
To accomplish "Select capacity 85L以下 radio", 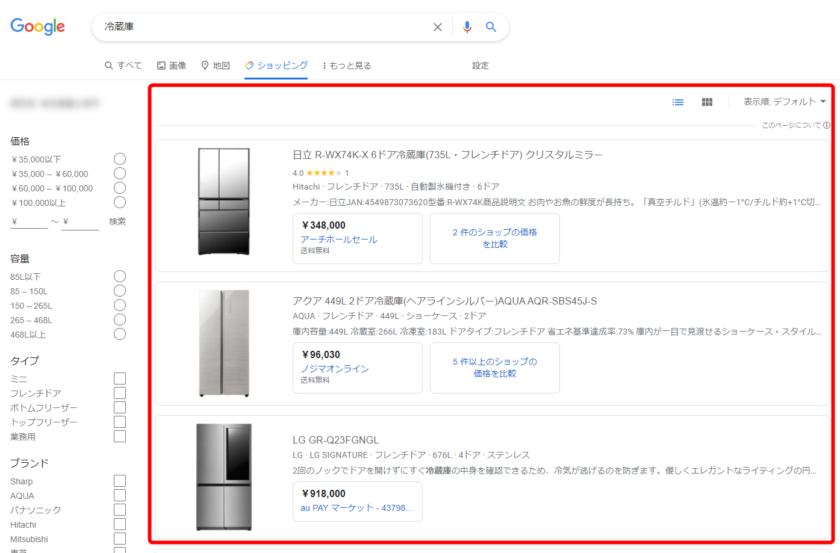I will [x=120, y=276].
